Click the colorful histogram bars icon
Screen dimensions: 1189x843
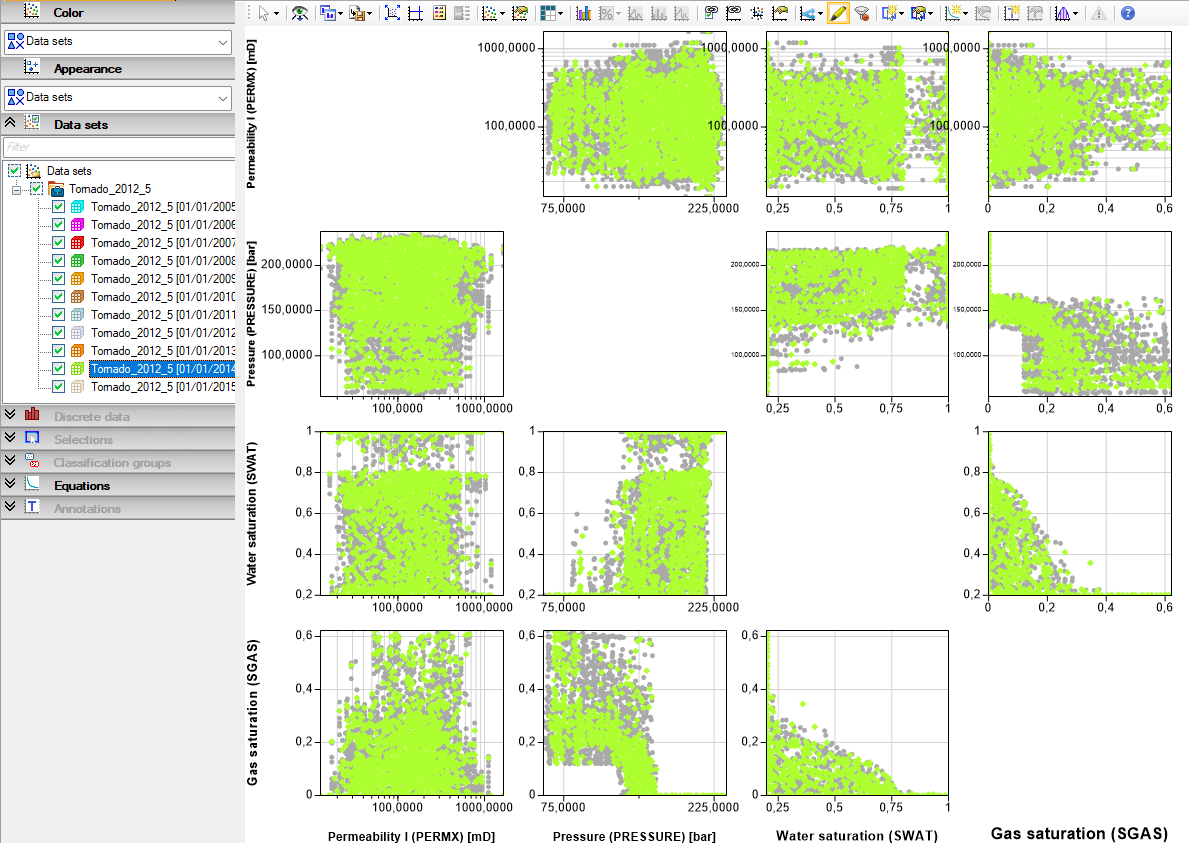(x=582, y=13)
